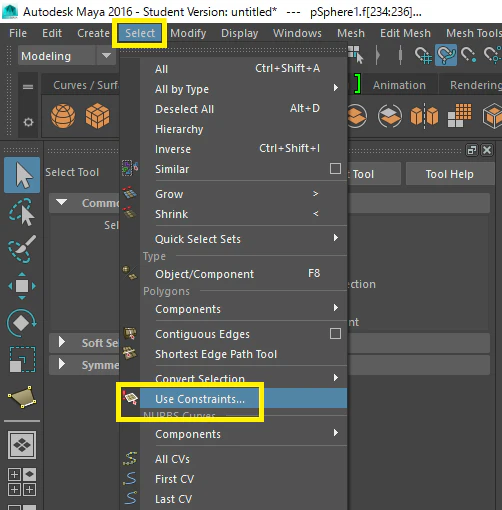
Task: Choose the Scale tool
Action: 22,359
